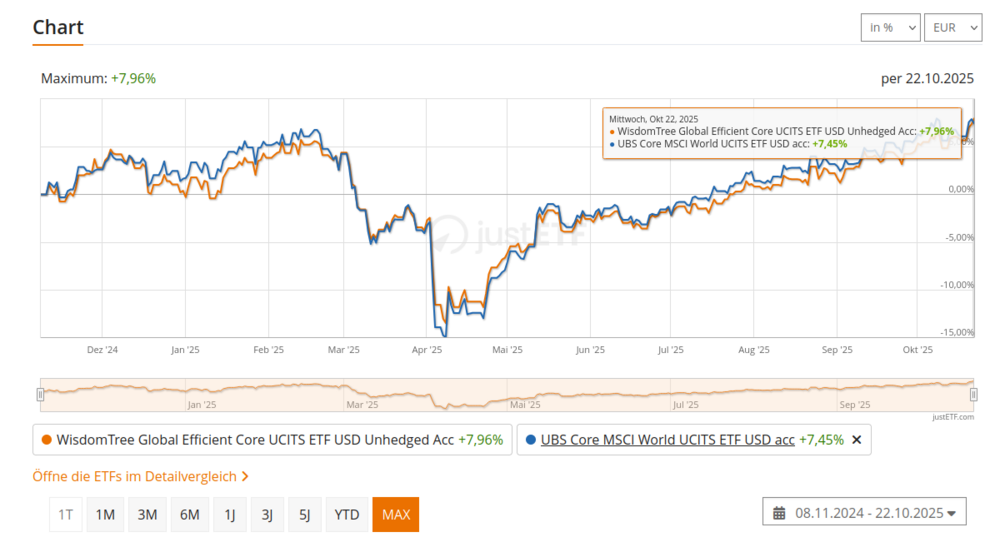Choose the 1J time period
Viewport: 1000px width, 557px height.
230,515
